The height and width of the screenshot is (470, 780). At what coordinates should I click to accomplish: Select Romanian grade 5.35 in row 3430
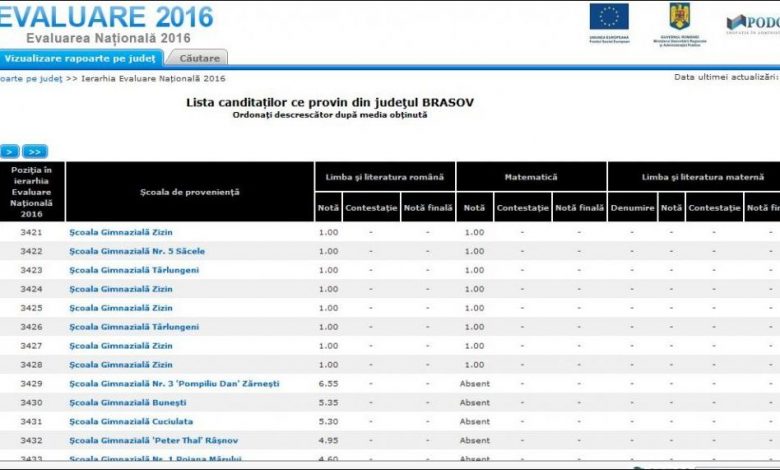tap(328, 402)
